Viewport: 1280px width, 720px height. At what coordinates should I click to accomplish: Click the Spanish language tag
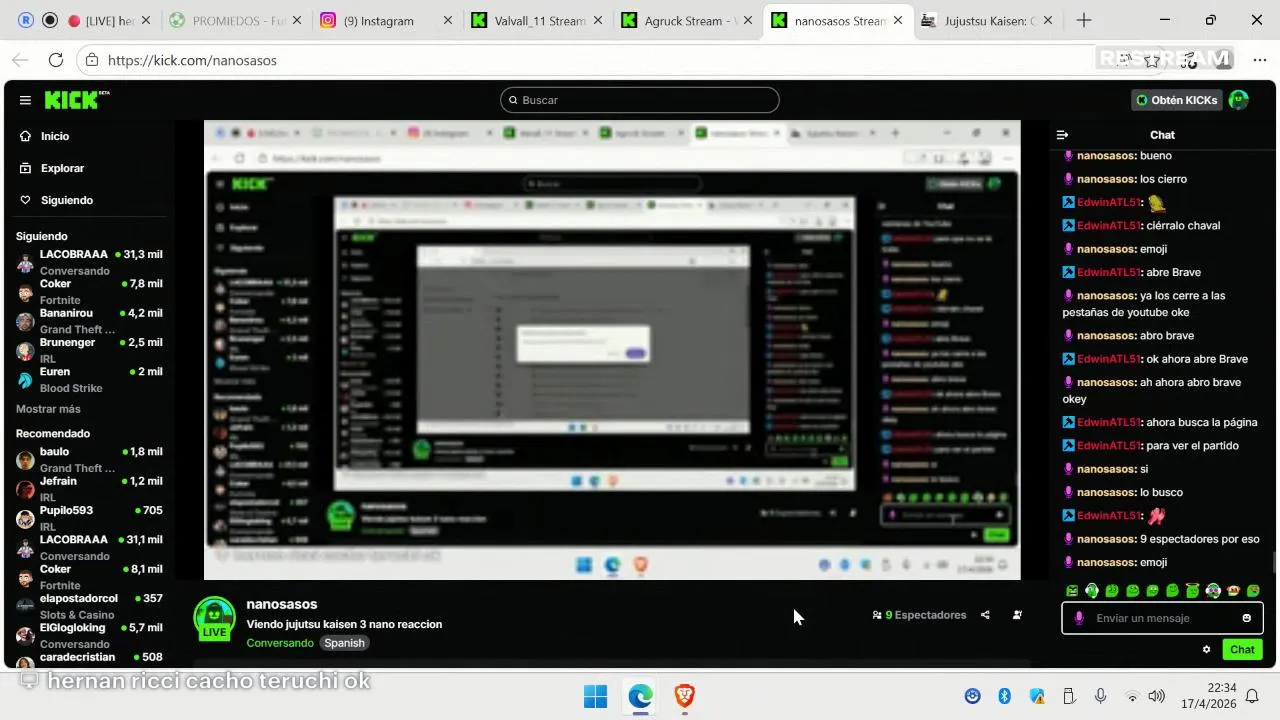click(344, 643)
